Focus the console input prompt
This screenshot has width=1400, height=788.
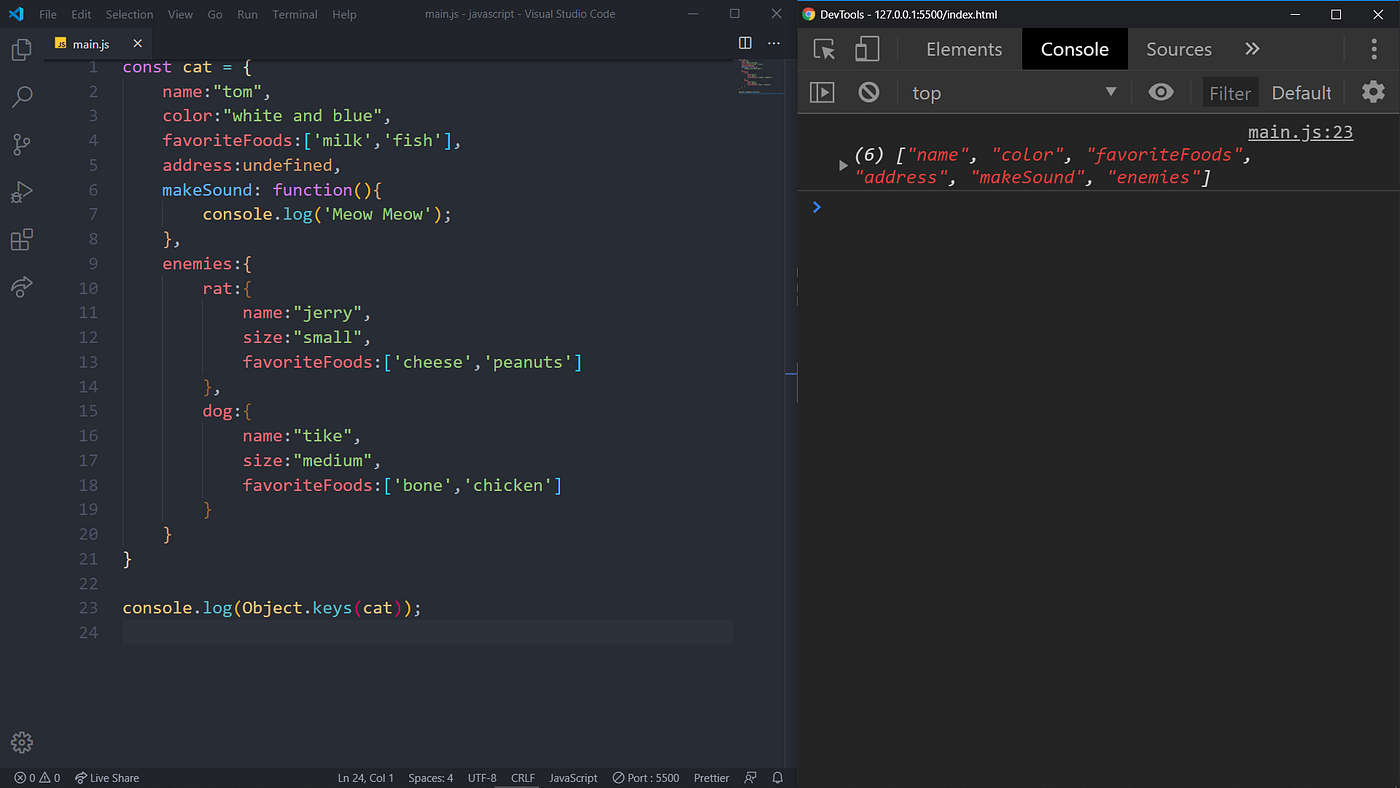pos(900,207)
